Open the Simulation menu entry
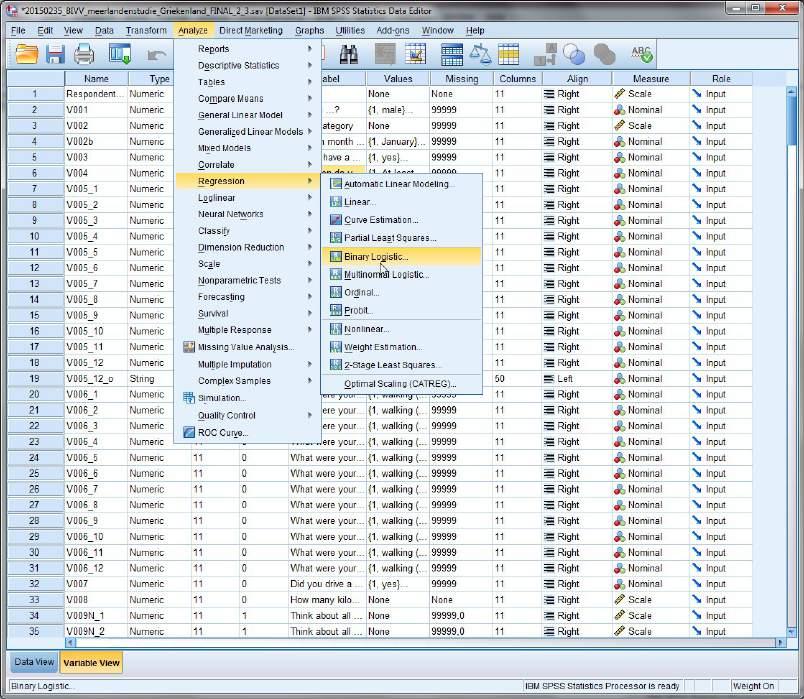The height and width of the screenshot is (699, 804). pos(247,398)
